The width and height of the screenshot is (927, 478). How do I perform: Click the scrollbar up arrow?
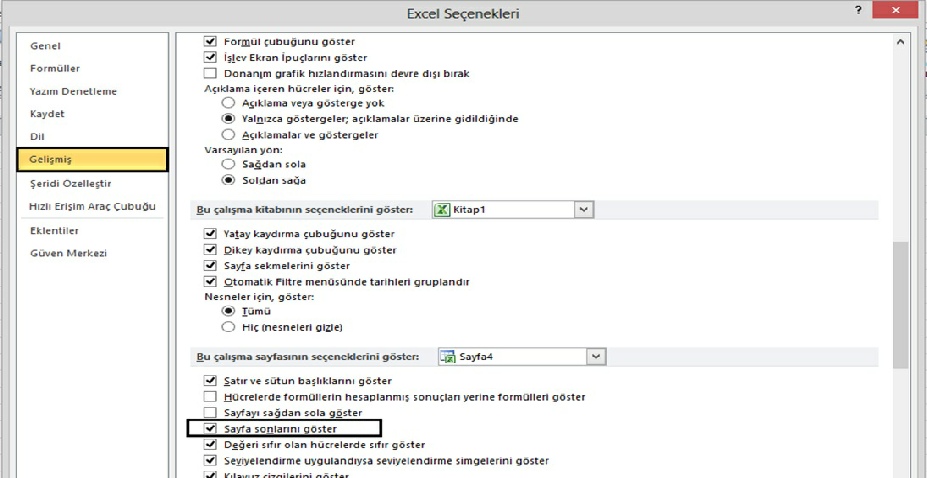pyautogui.click(x=900, y=42)
